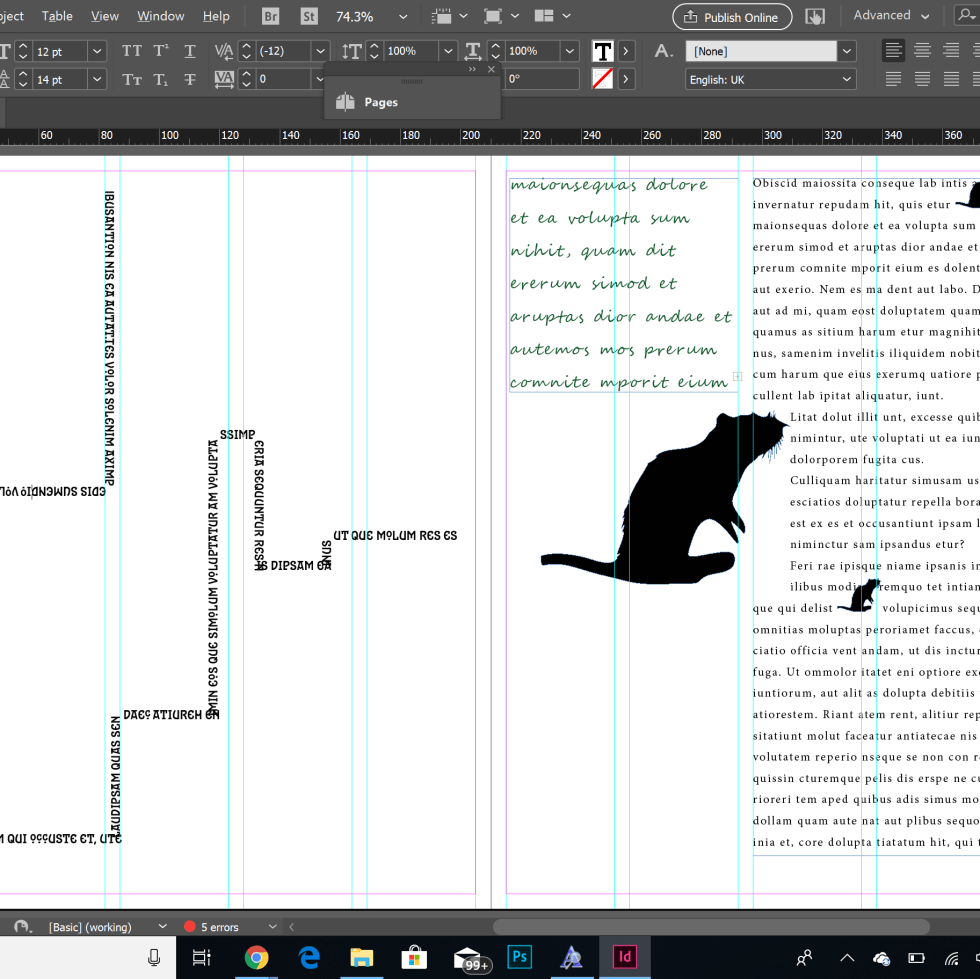Toggle Small Caps text formatting
This screenshot has height=979, width=980.
(x=132, y=79)
